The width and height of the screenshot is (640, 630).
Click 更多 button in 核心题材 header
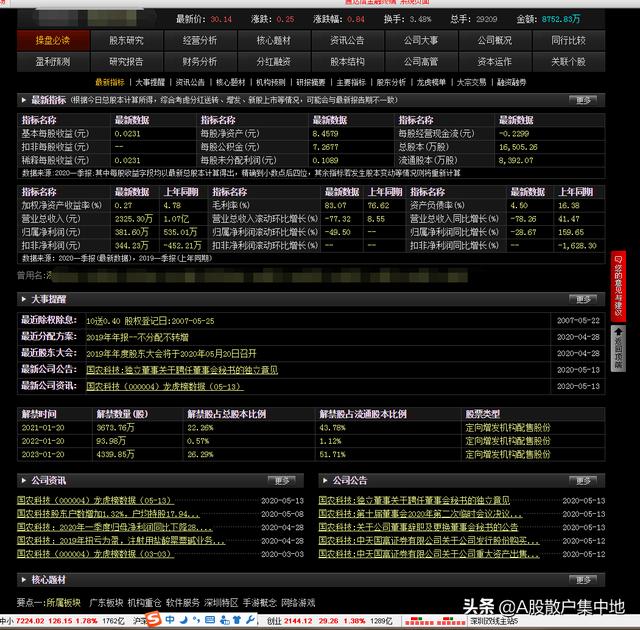[583, 579]
